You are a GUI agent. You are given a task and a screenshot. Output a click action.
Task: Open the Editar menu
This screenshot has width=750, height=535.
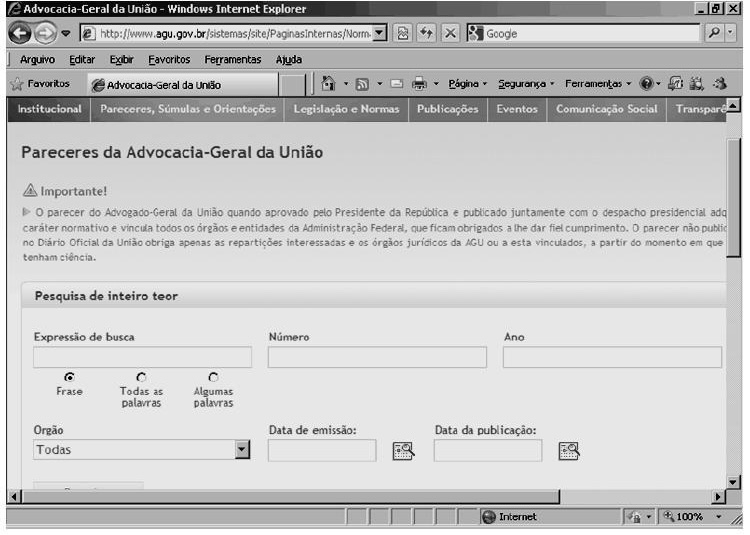82,60
